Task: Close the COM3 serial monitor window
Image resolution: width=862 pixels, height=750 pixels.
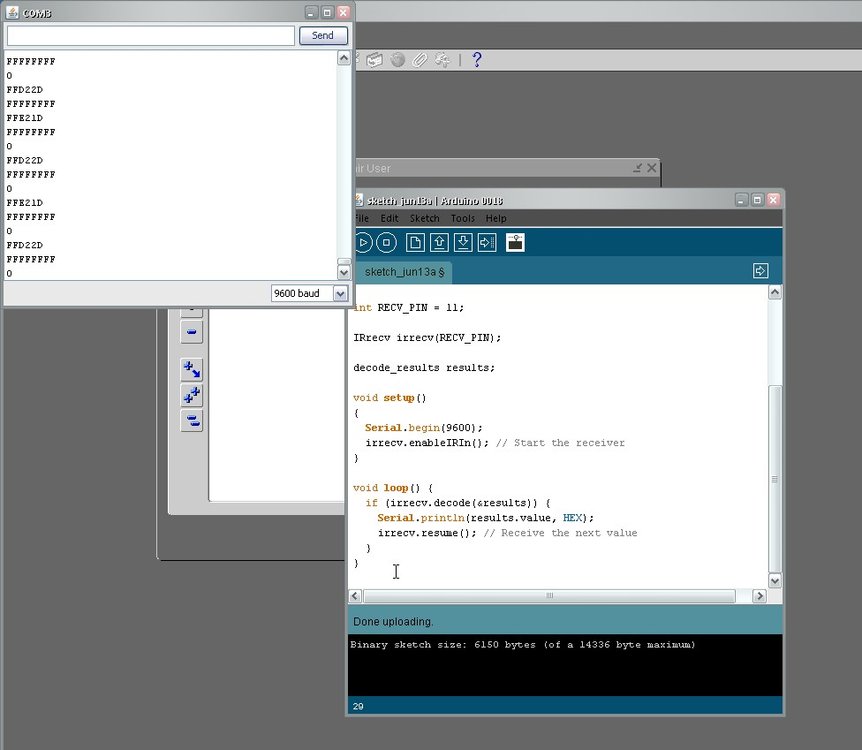Action: click(343, 12)
